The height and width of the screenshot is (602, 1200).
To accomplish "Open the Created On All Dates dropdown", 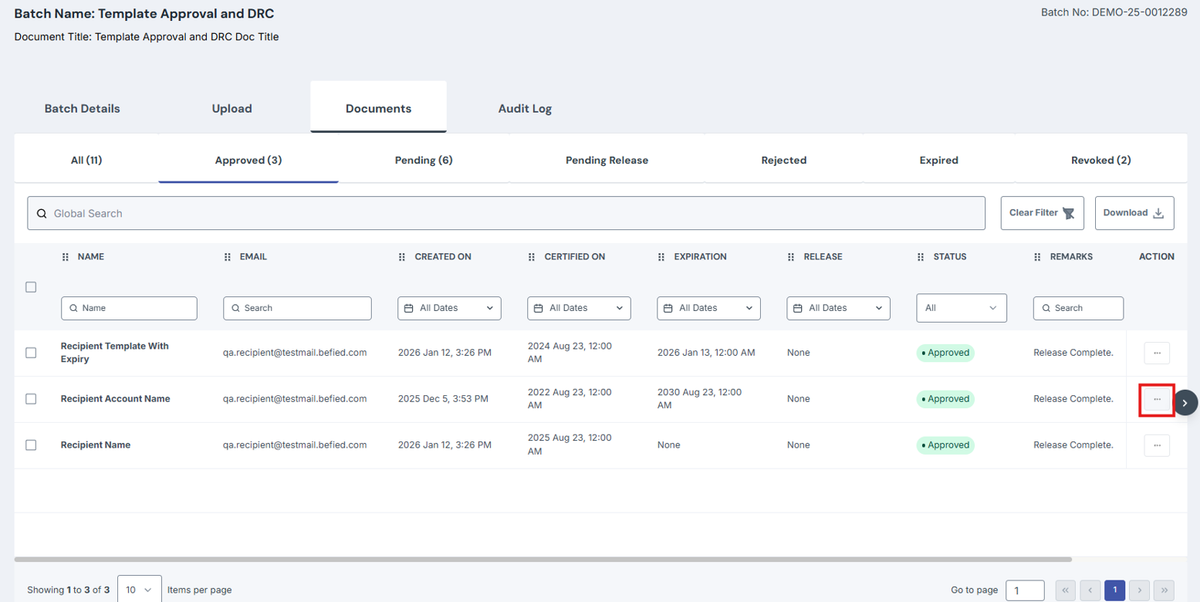I will point(449,308).
